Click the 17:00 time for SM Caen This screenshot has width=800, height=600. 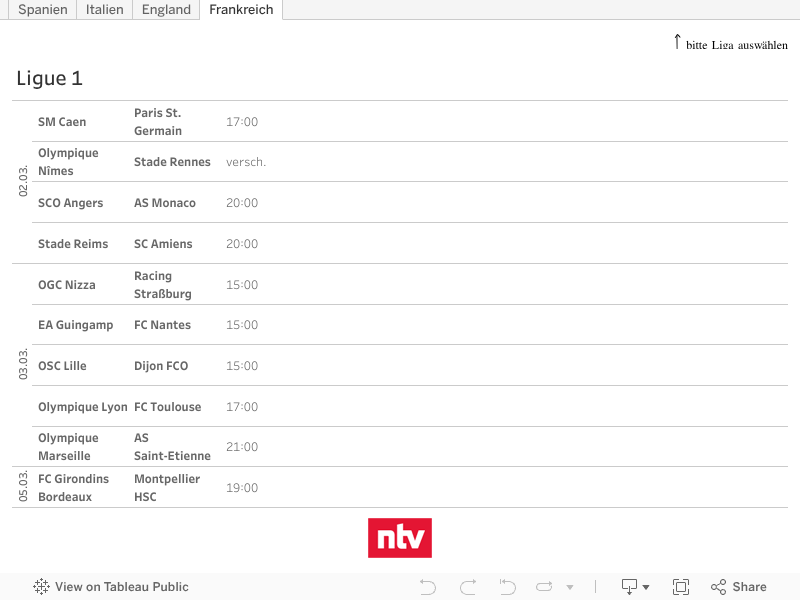pyautogui.click(x=242, y=122)
